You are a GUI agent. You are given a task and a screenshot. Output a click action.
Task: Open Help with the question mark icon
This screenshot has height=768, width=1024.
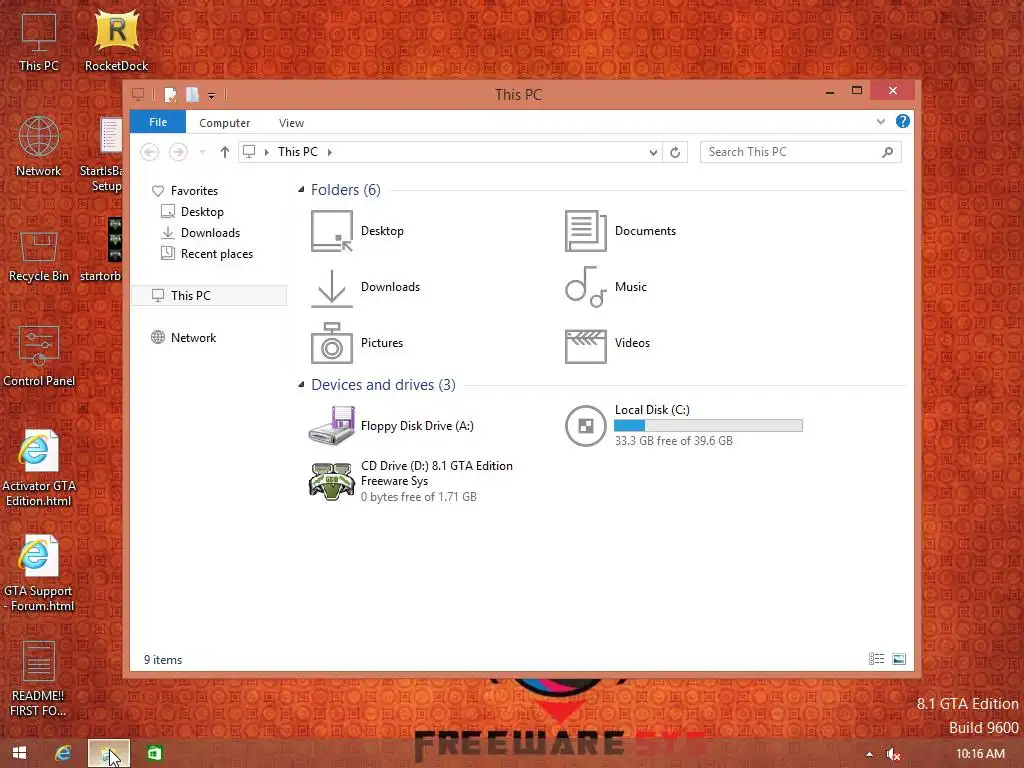pos(903,121)
